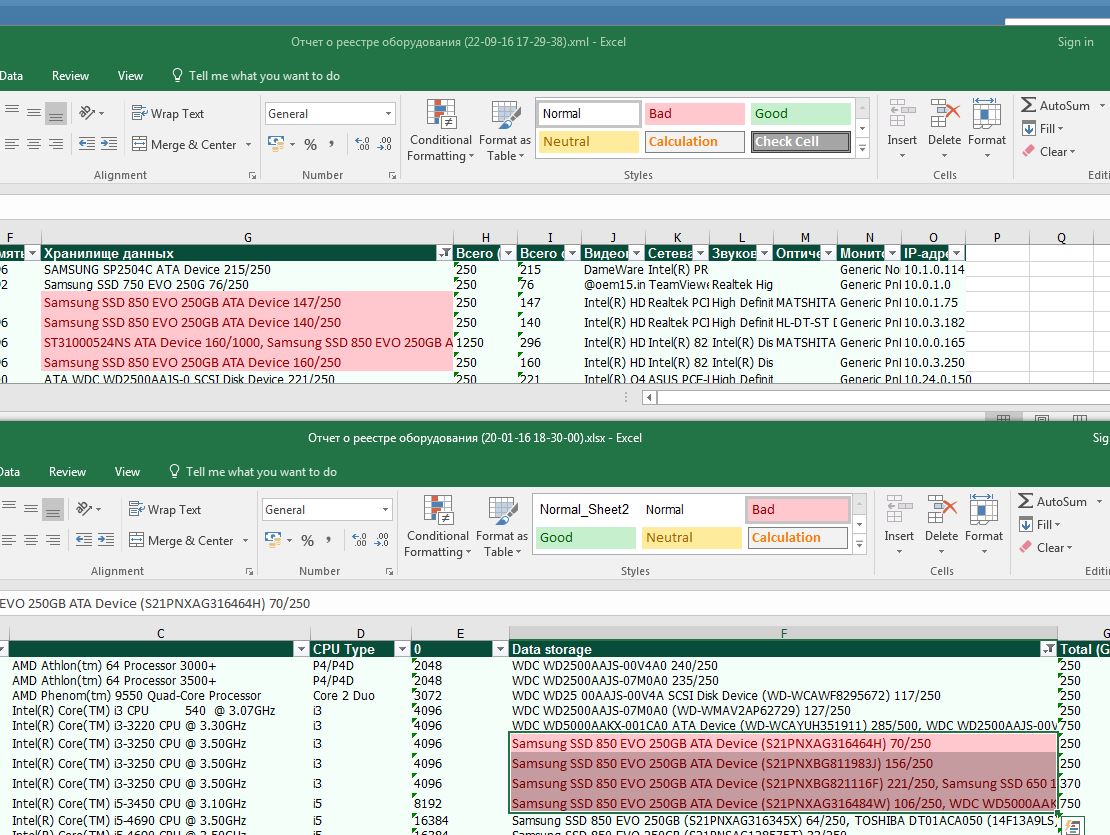Toggle Wrap Text in the top window
Viewport: 1110px width, 835px height.
pos(166,114)
